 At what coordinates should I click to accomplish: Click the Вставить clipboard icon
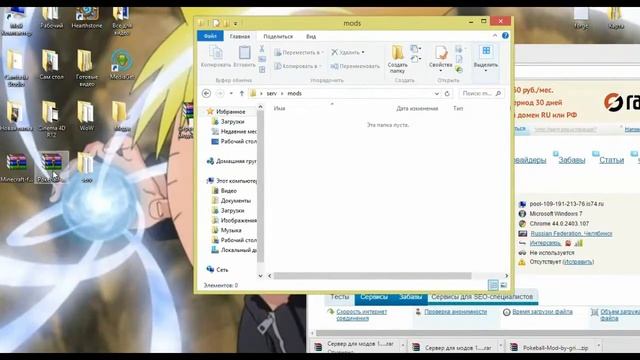(244, 53)
